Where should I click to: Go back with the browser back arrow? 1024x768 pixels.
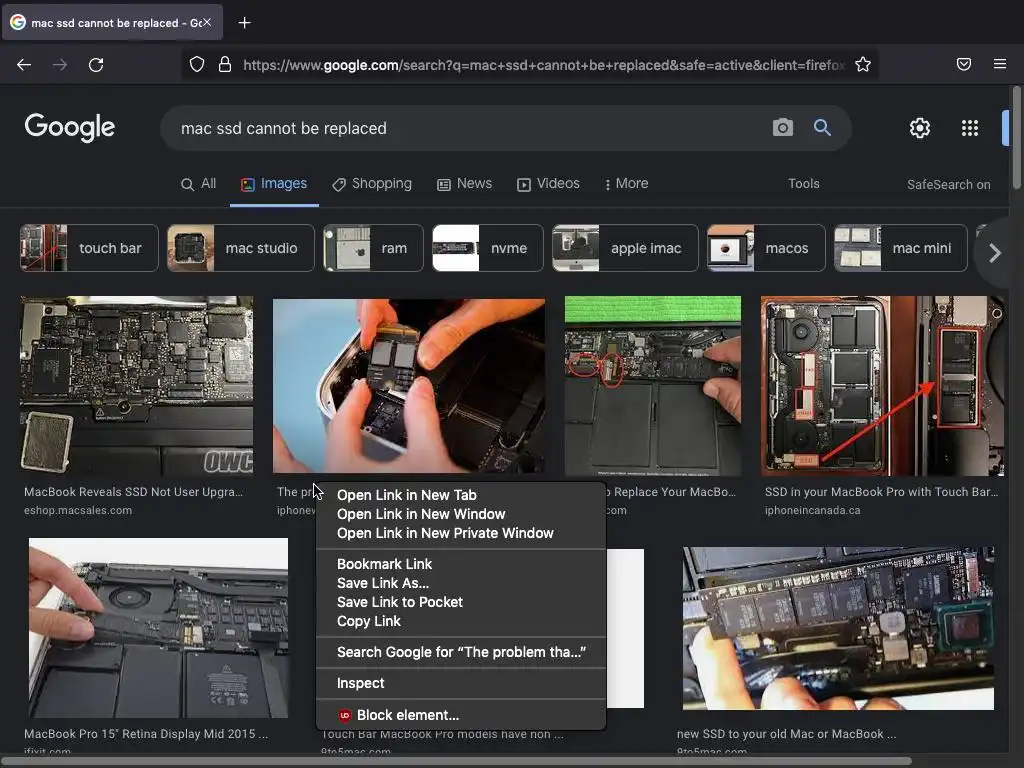pyautogui.click(x=24, y=65)
